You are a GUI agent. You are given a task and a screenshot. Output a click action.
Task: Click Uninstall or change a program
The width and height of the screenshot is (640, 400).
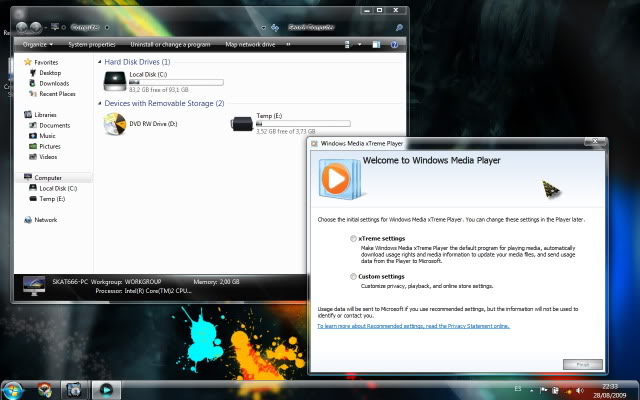[170, 44]
